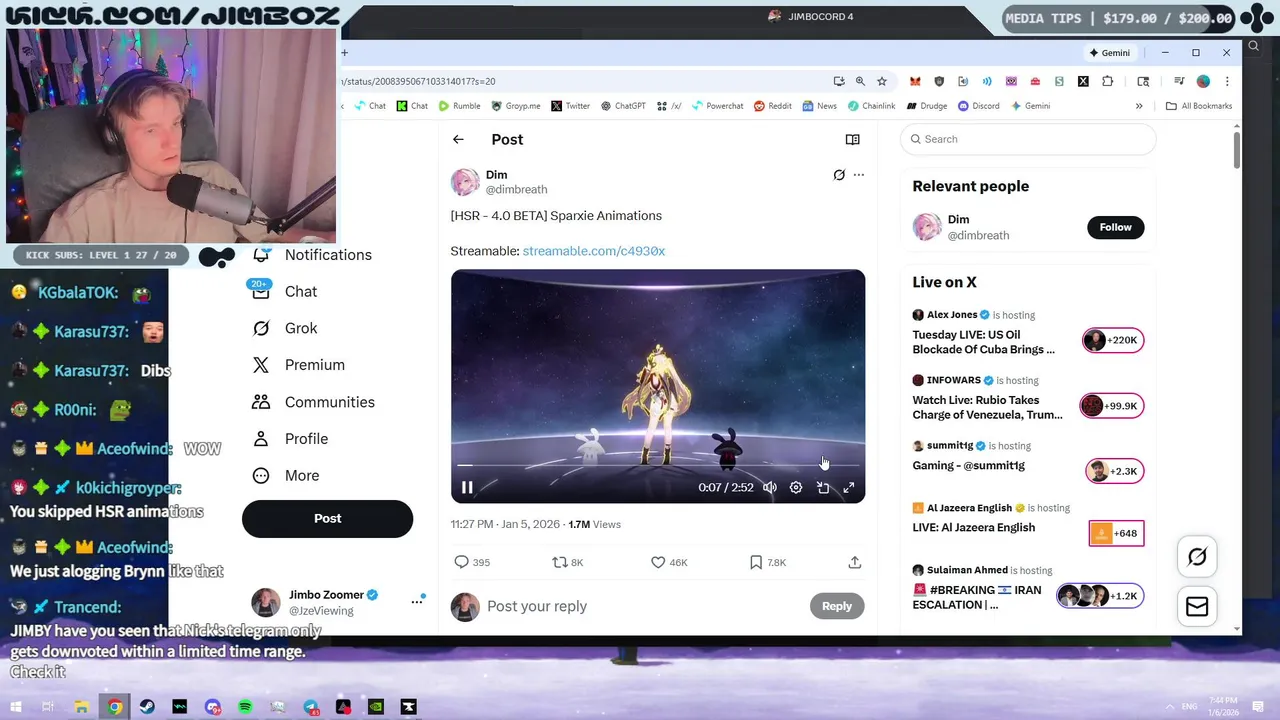
Task: Open Grok in the sidebar
Action: pyautogui.click(x=286, y=328)
